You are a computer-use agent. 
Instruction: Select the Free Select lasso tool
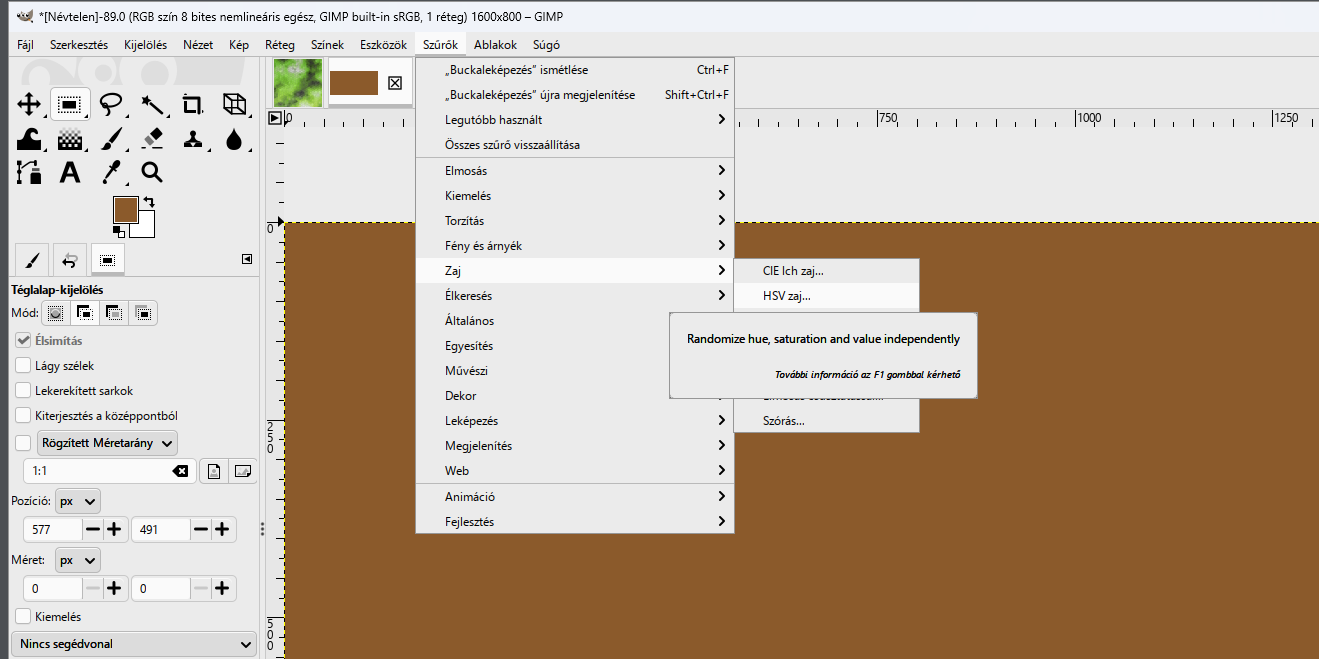coord(111,104)
